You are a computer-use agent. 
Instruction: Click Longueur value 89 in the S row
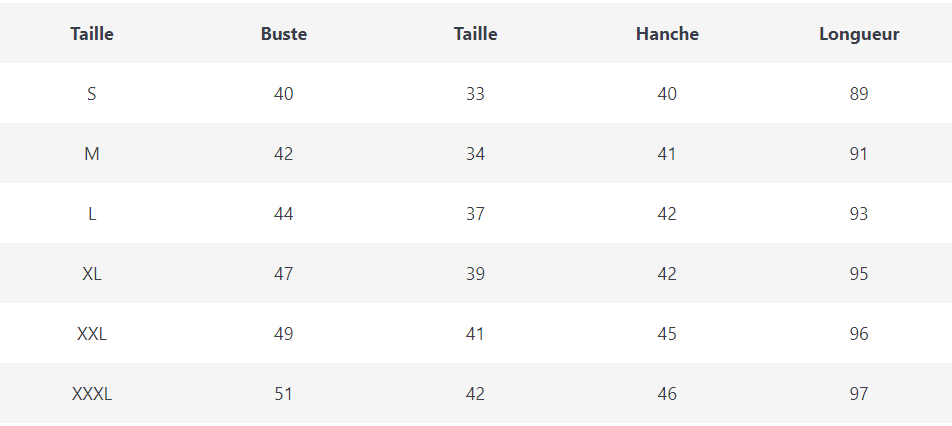pyautogui.click(x=859, y=94)
